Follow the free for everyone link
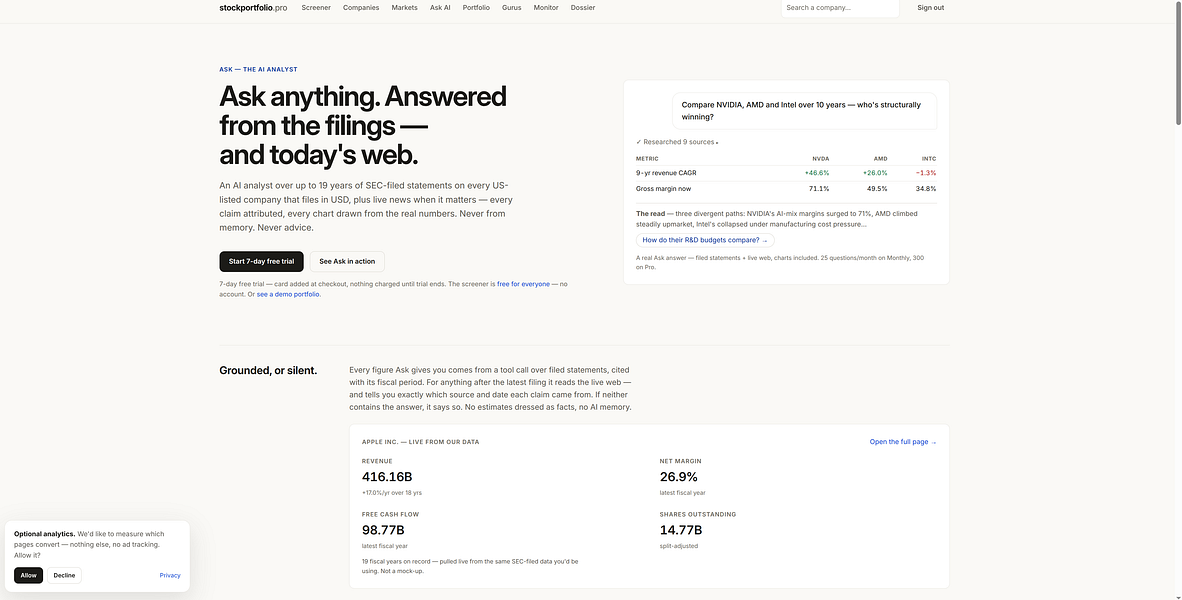 point(523,284)
